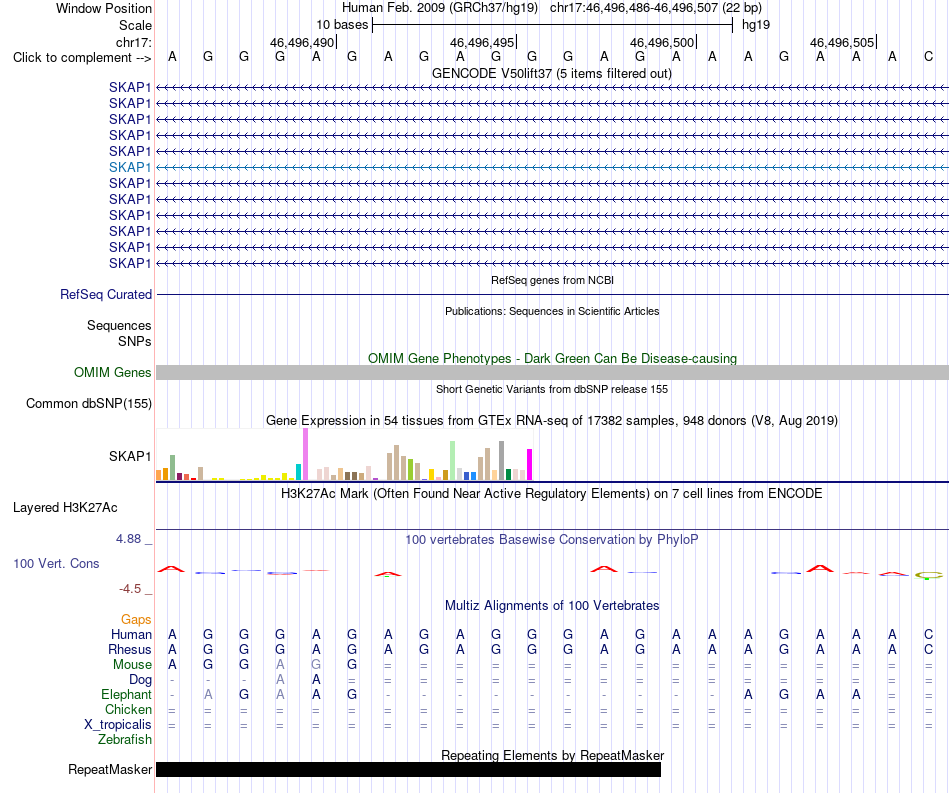950x793 pixels.
Task: Select the 'Elephant' alignment row label
Action: click(126, 694)
